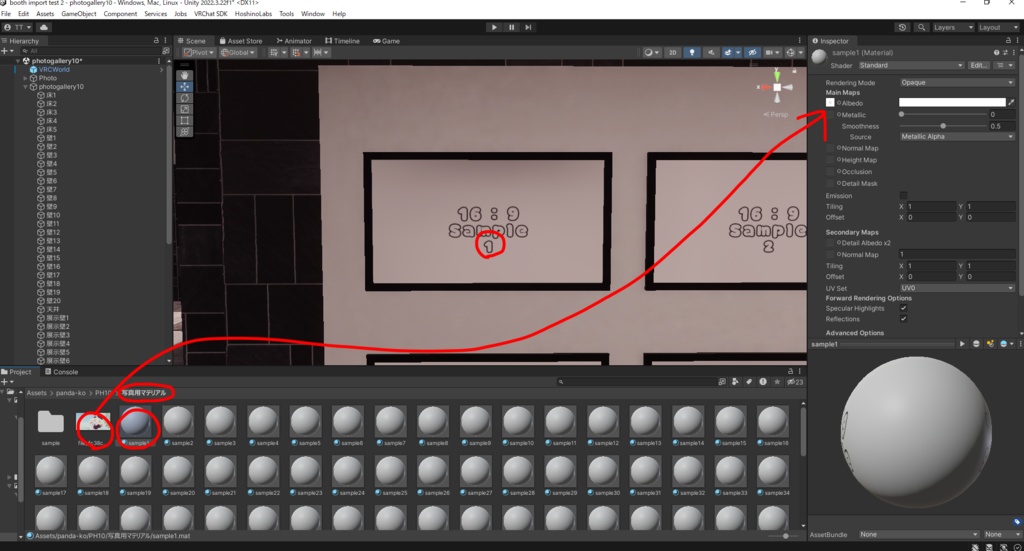The height and width of the screenshot is (551, 1024).
Task: Toggle 2D view mode
Action: point(673,52)
